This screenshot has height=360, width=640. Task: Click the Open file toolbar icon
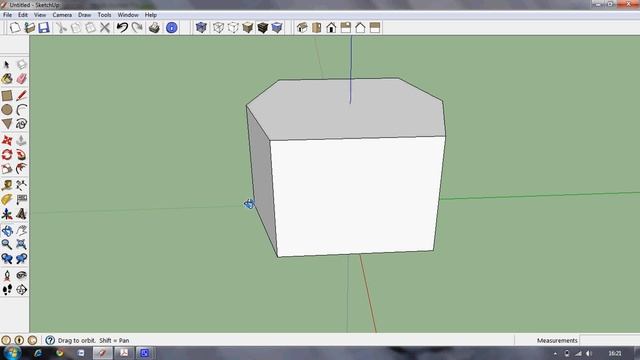pos(29,27)
